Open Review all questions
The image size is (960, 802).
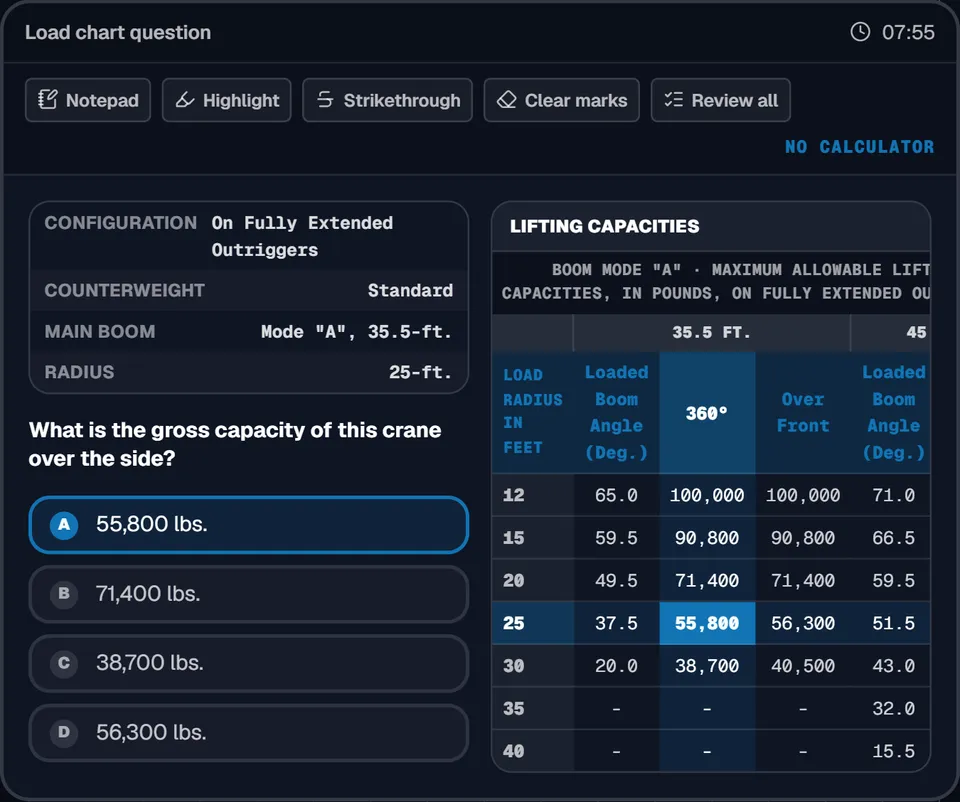721,100
